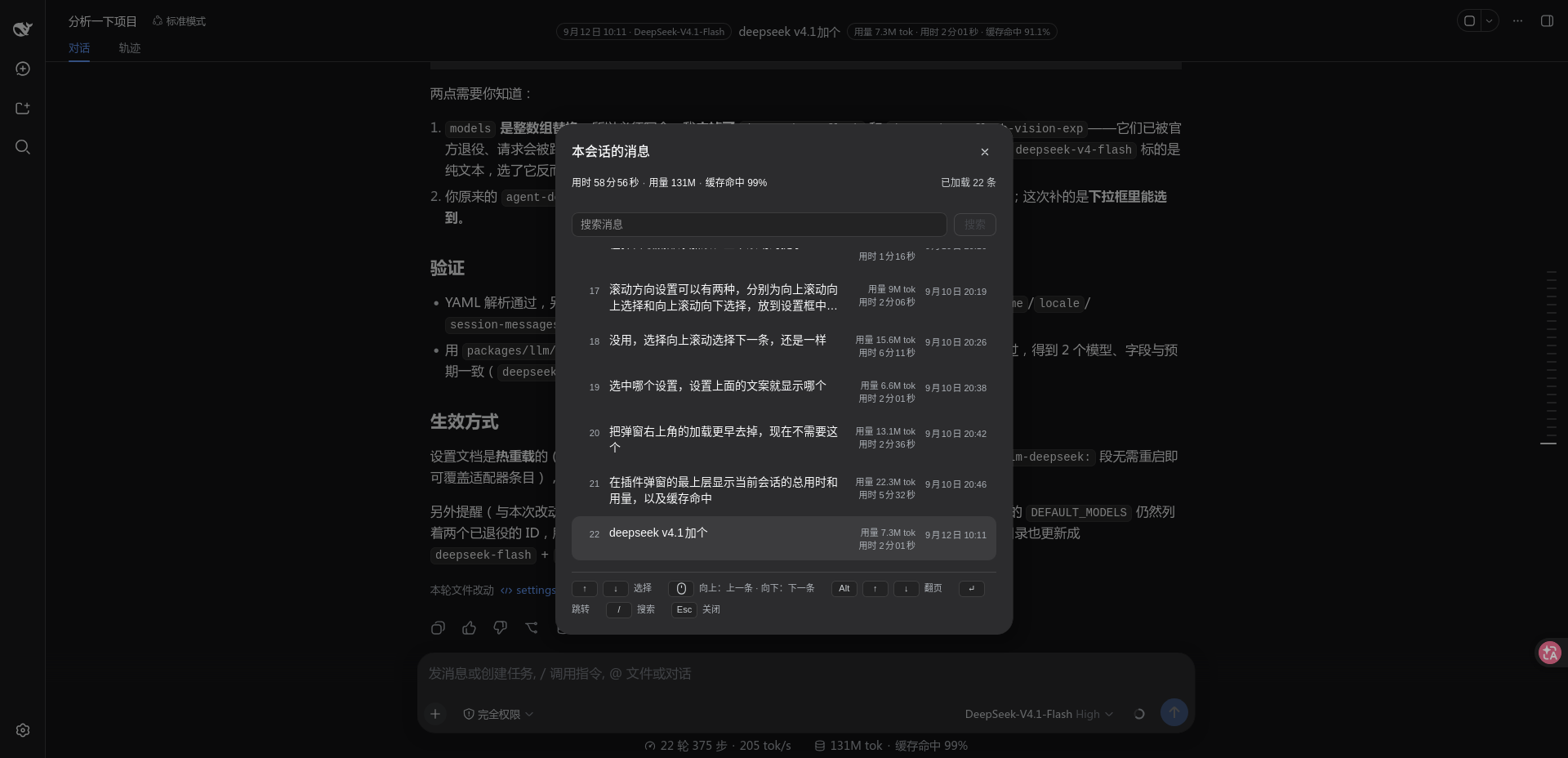1568x758 pixels.
Task: Click the 搜索 button in the dialog
Action: tap(974, 225)
